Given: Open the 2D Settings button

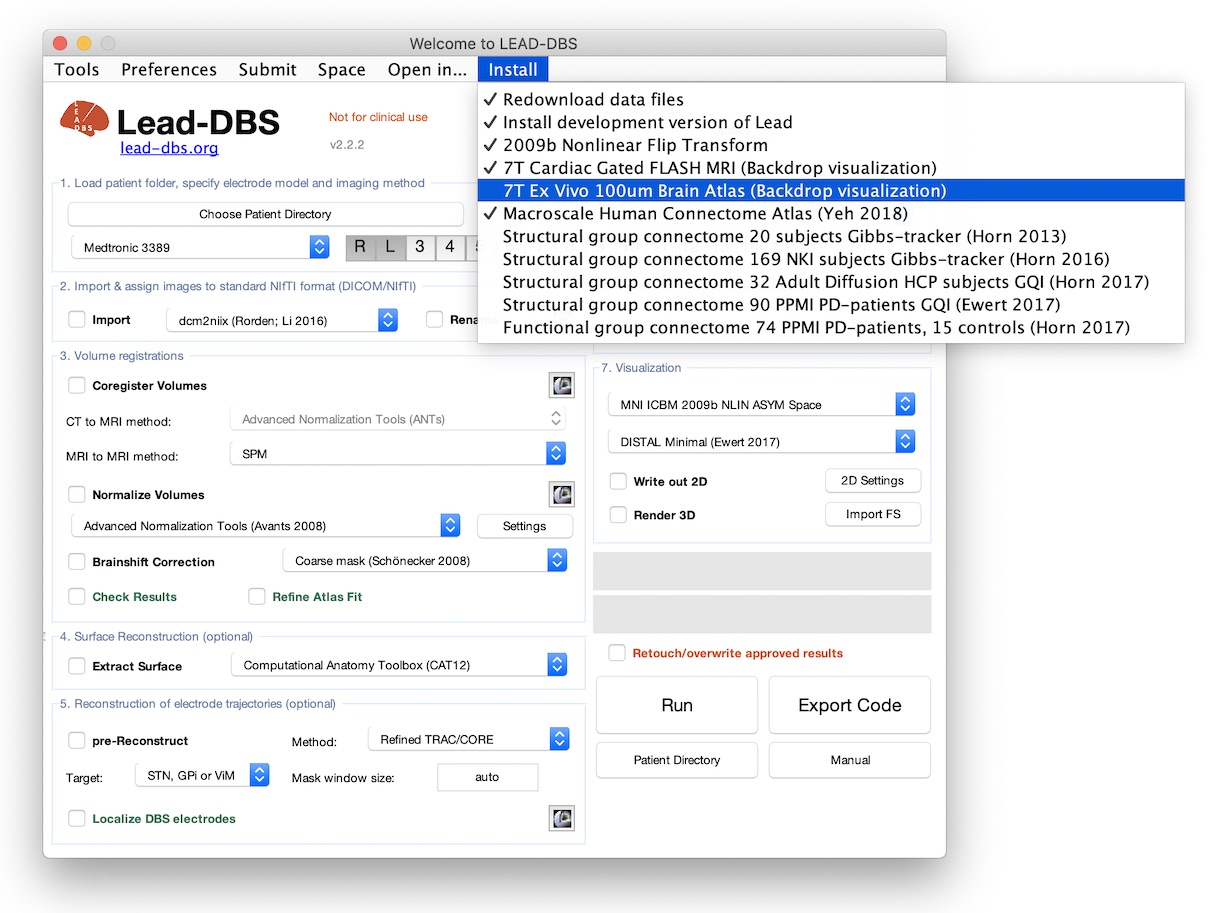Looking at the screenshot, I should tap(873, 481).
